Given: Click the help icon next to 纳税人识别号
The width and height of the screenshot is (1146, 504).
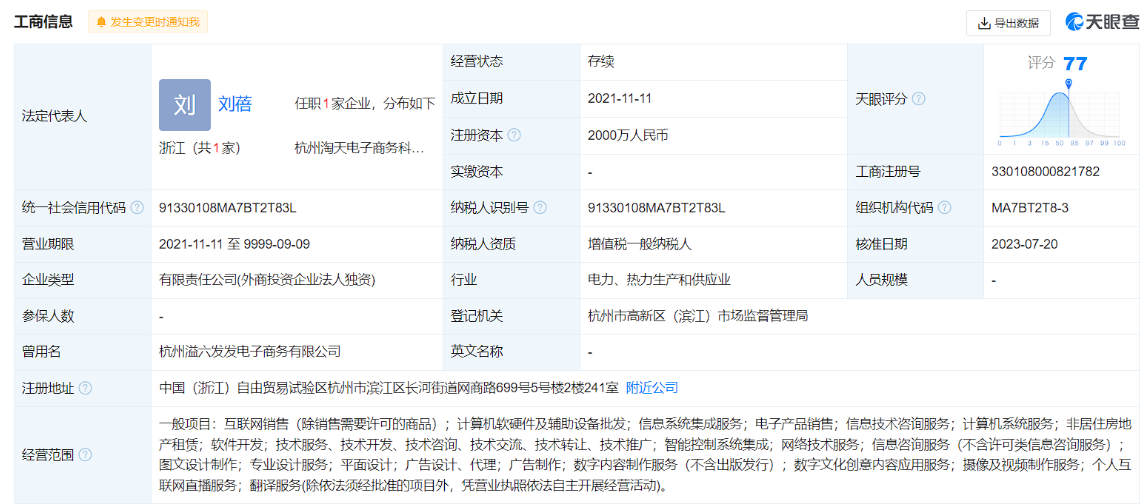Looking at the screenshot, I should [x=540, y=208].
